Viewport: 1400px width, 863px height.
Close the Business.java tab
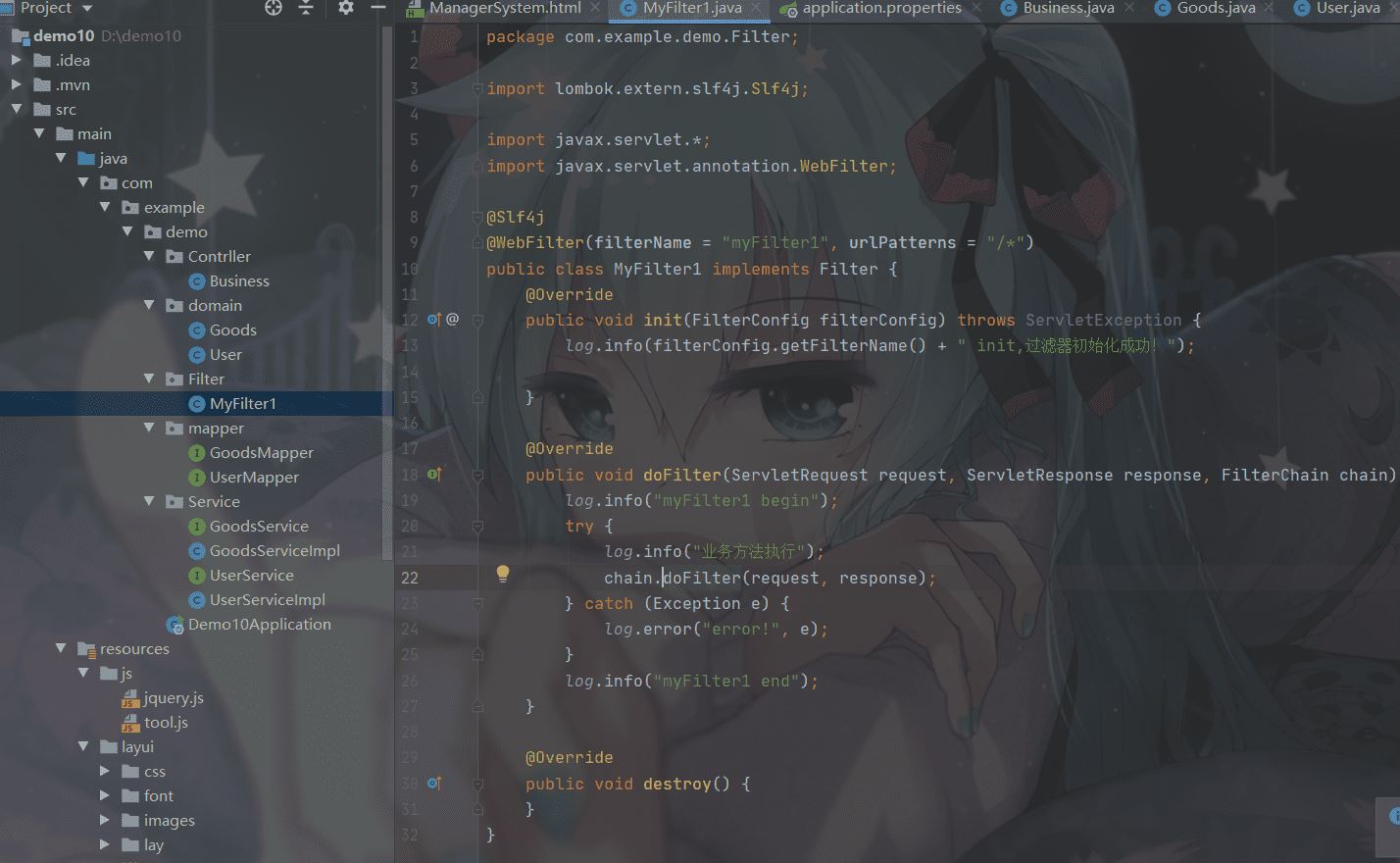[1129, 8]
